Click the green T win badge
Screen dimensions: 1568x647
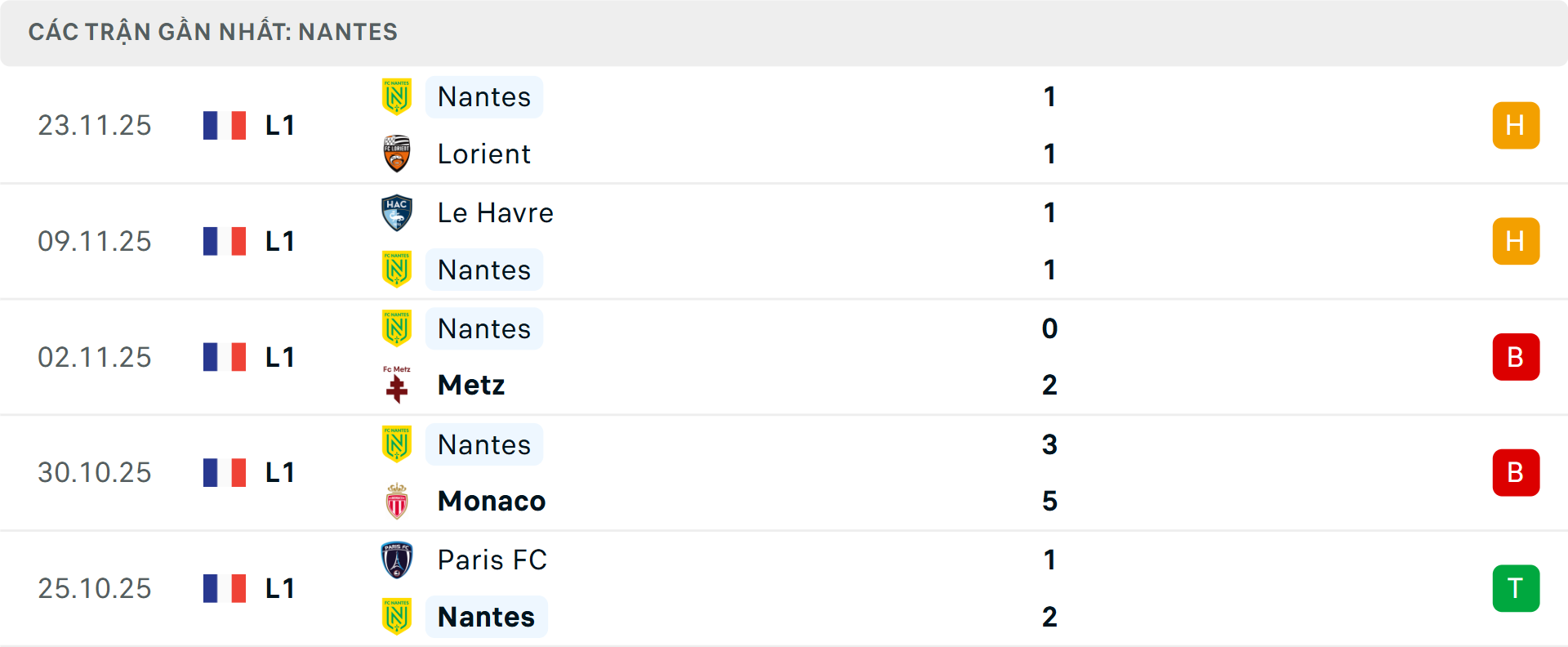1516,588
